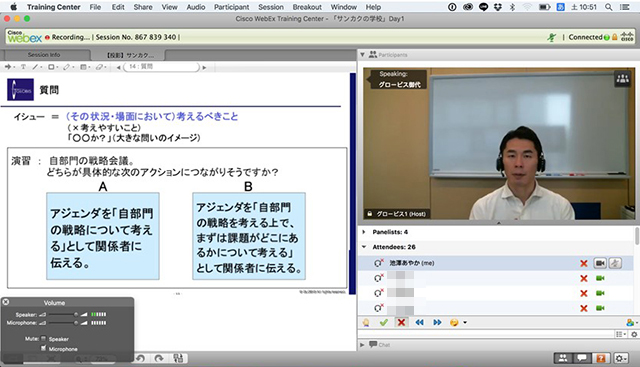Toggle the Chat panel button at bottom right

[582, 358]
